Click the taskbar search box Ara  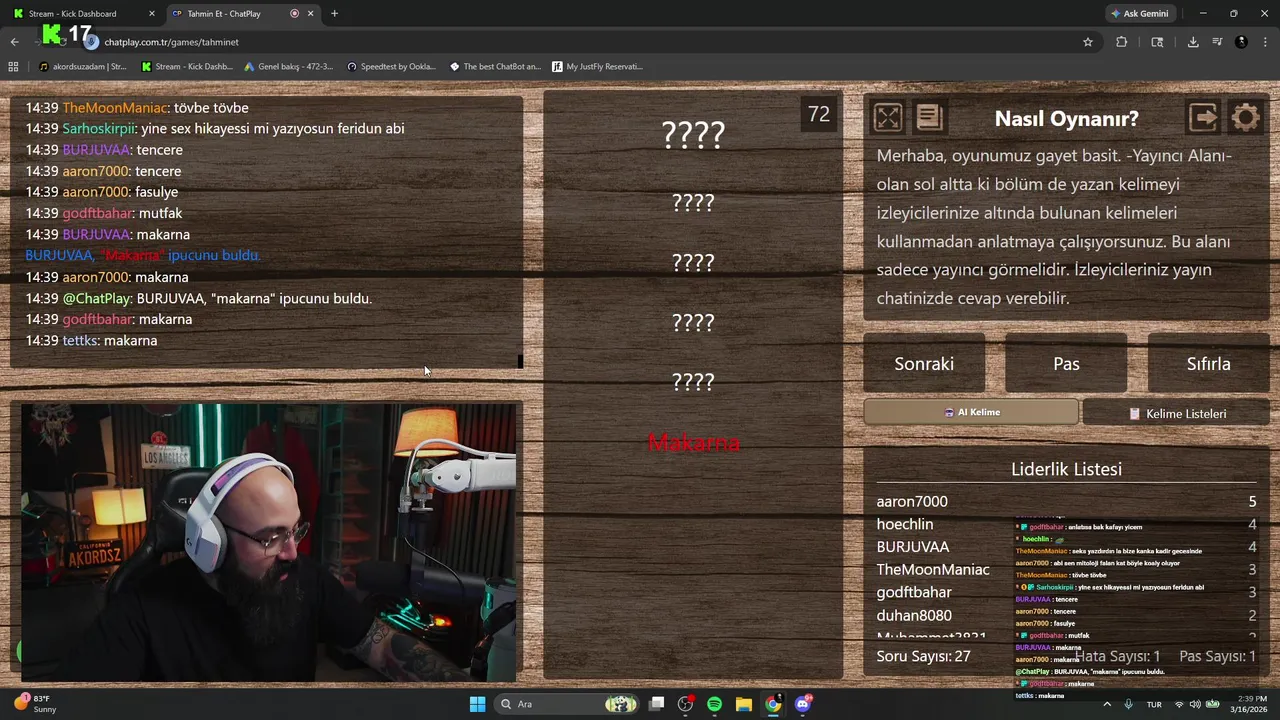pyautogui.click(x=565, y=704)
